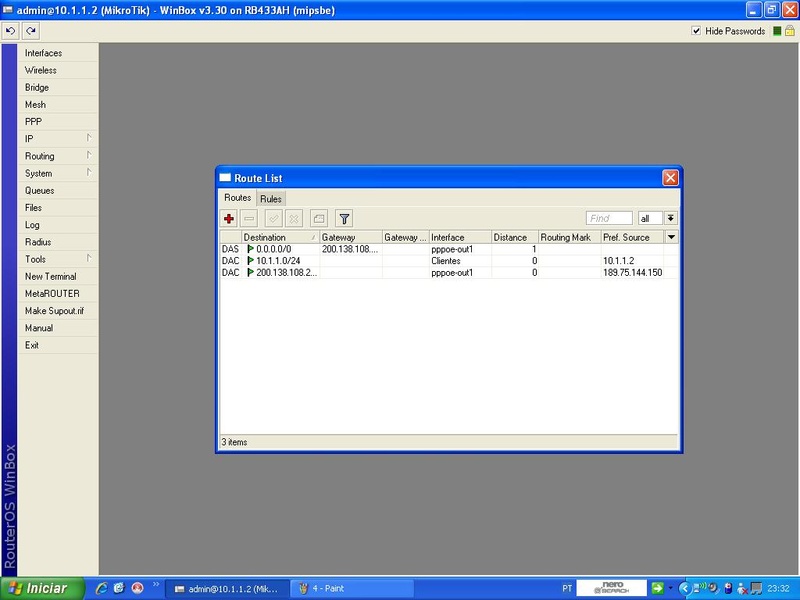This screenshot has height=600, width=800.
Task: Open the route filter funnel
Action: pyautogui.click(x=344, y=219)
